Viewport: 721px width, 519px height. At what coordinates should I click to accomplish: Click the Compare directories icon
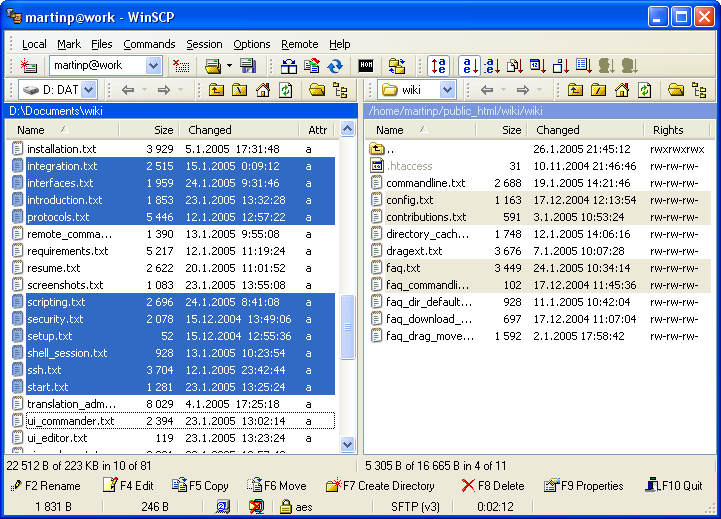pos(289,66)
